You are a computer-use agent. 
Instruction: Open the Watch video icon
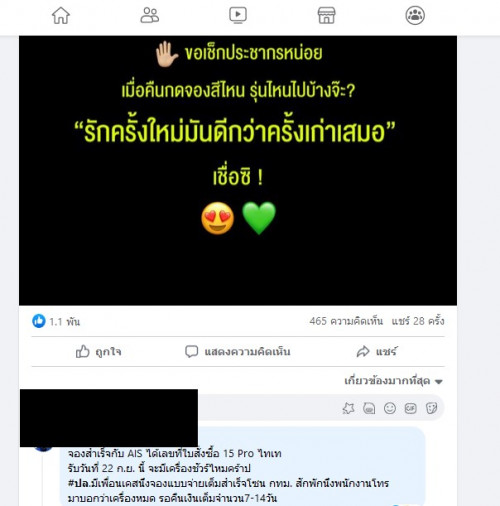(238, 15)
